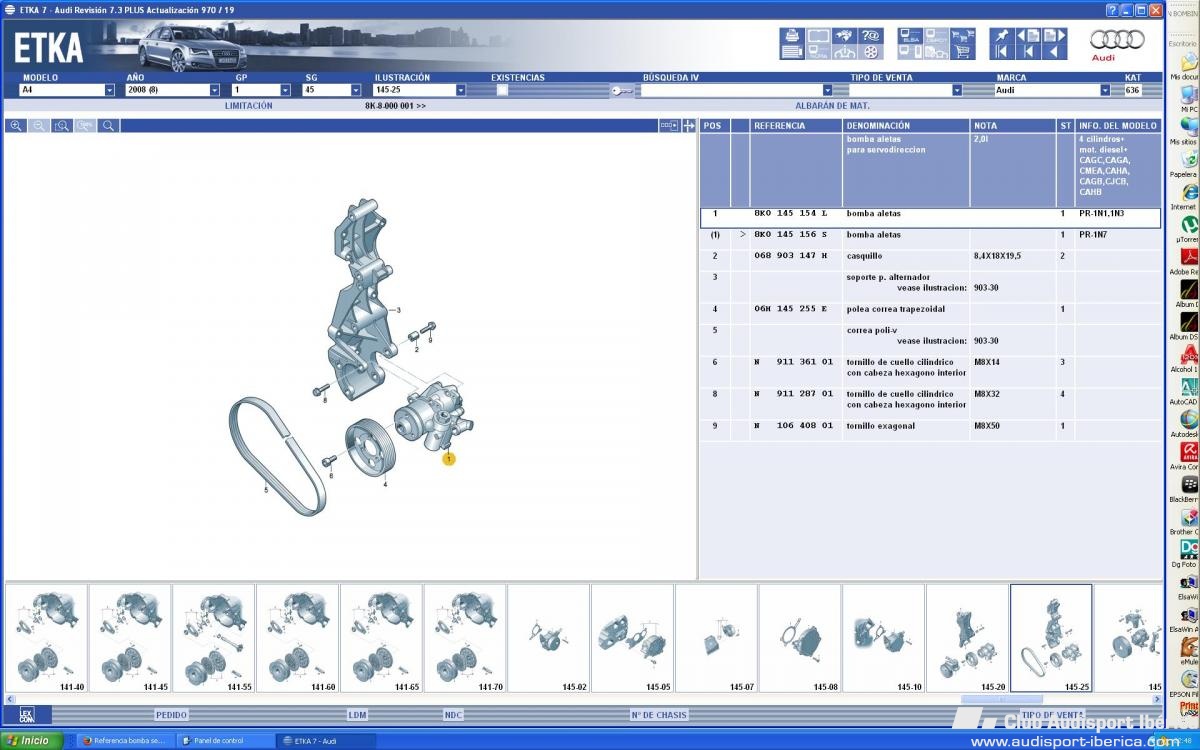
Task: Select illustration thumbnail 145-10
Action: 883,639
